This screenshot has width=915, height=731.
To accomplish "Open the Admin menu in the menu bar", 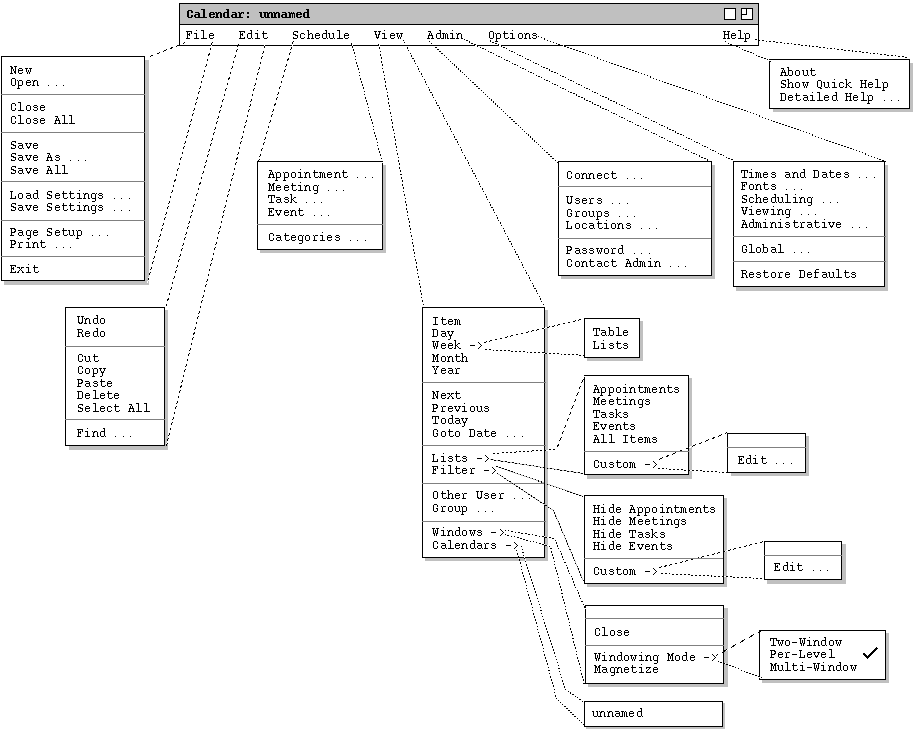I will [445, 35].
